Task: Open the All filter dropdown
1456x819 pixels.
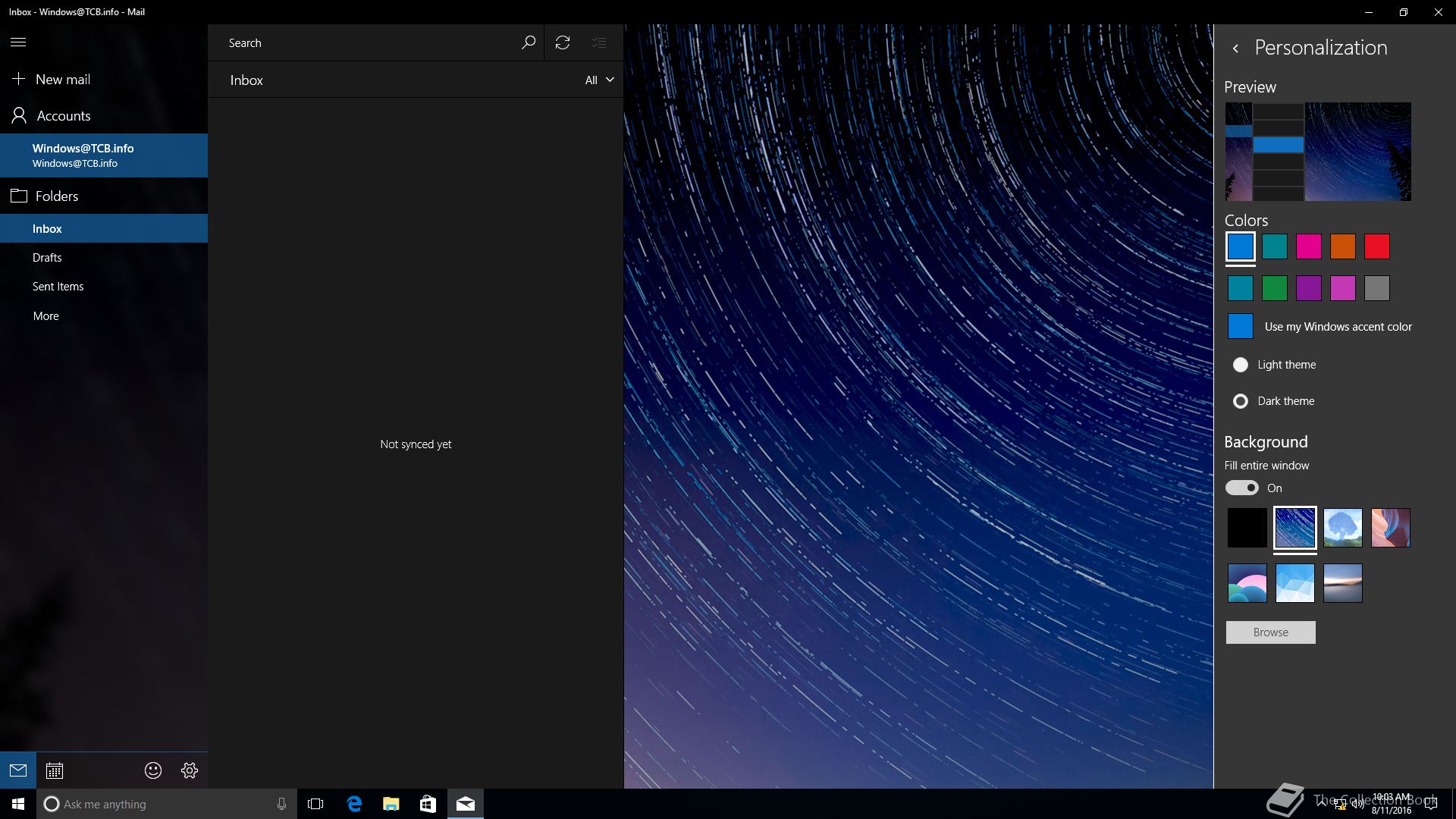Action: [599, 80]
